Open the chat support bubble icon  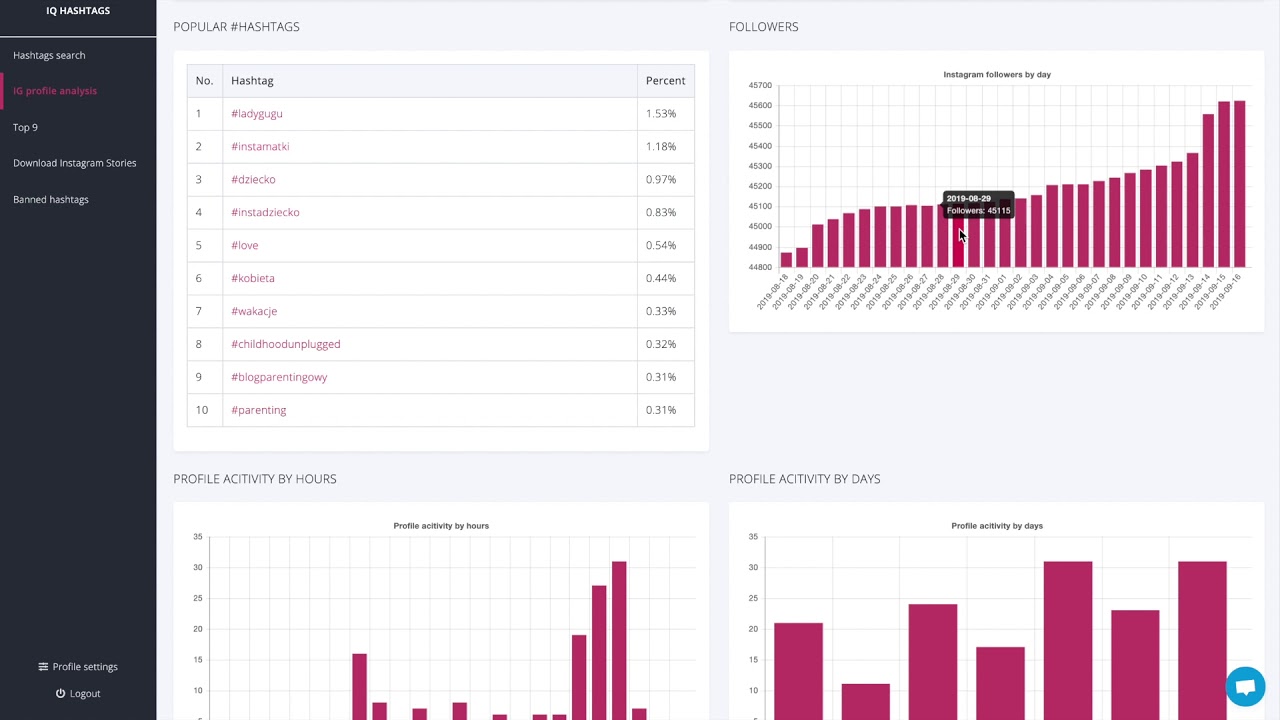click(1245, 687)
